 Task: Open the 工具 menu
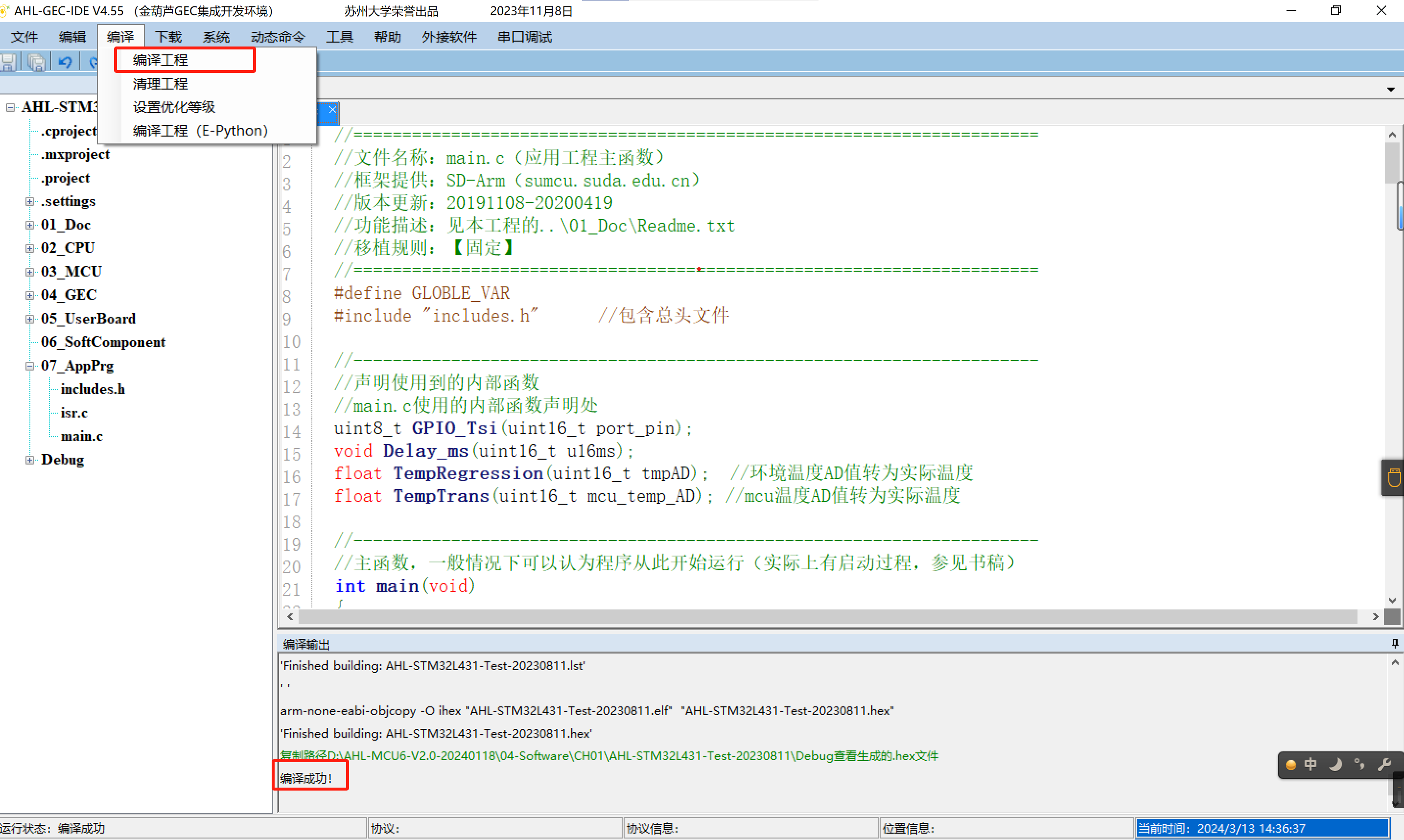340,37
